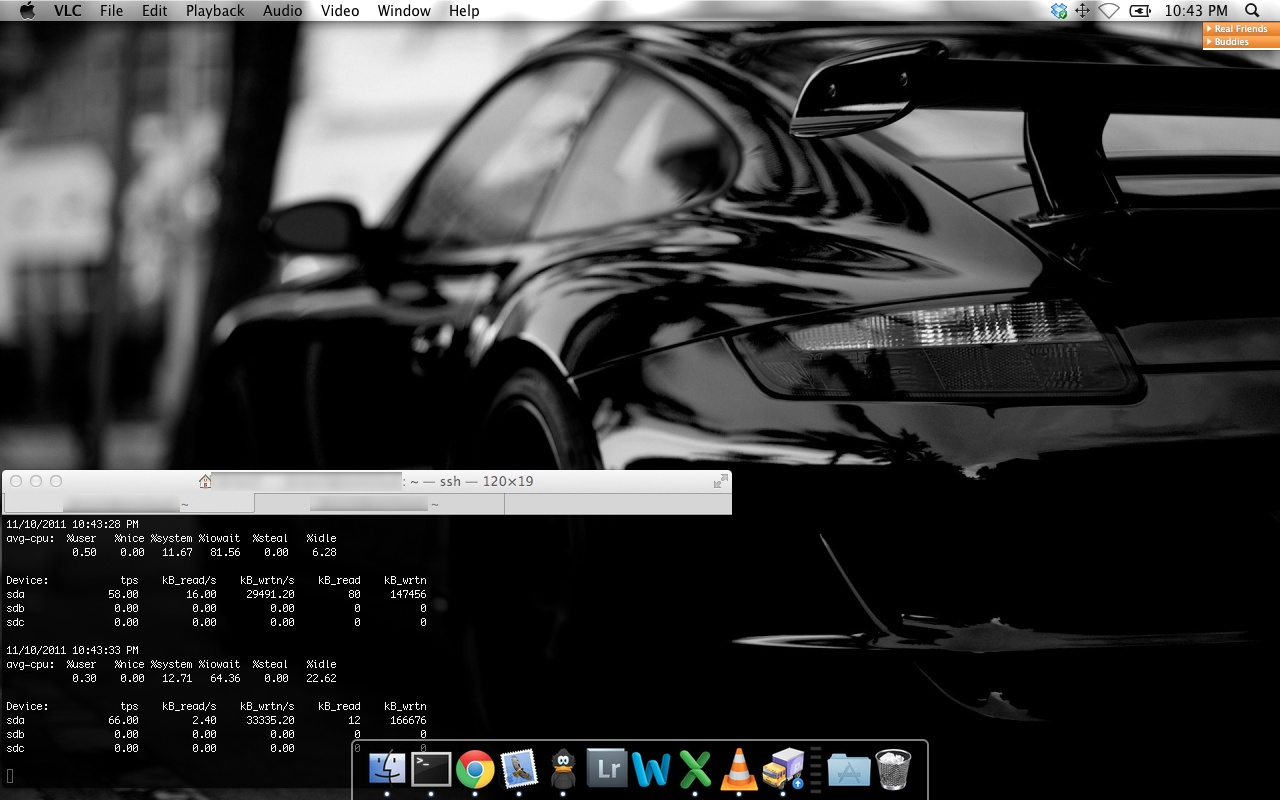Open the battery status menu
Viewport: 1280px width, 800px height.
[1139, 11]
